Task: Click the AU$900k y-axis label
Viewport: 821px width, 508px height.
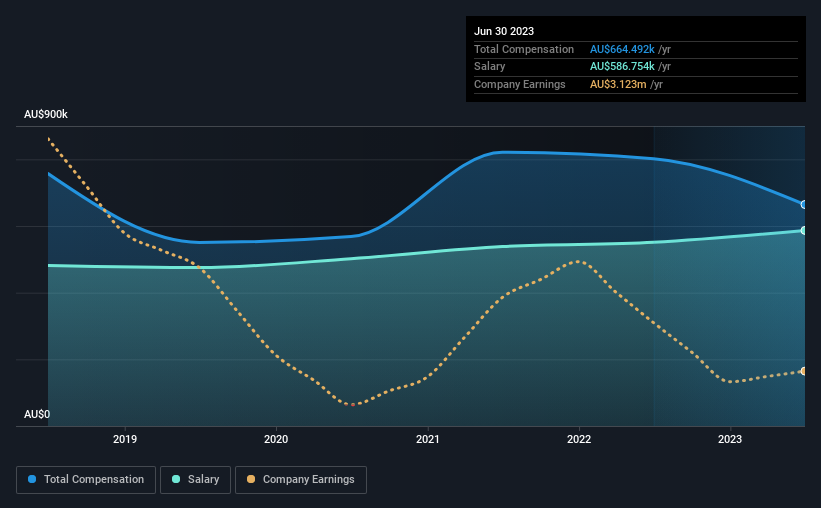Action: (46, 114)
